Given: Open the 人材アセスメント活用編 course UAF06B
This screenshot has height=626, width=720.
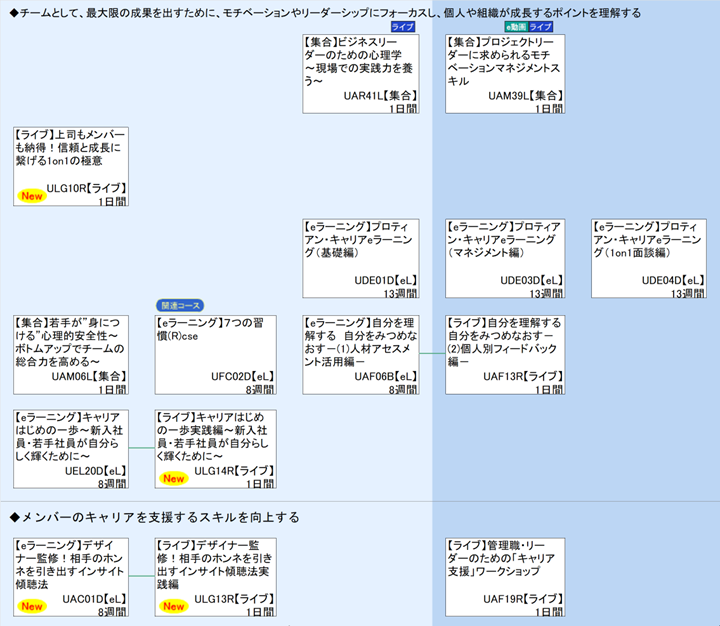Looking at the screenshot, I should tap(361, 354).
